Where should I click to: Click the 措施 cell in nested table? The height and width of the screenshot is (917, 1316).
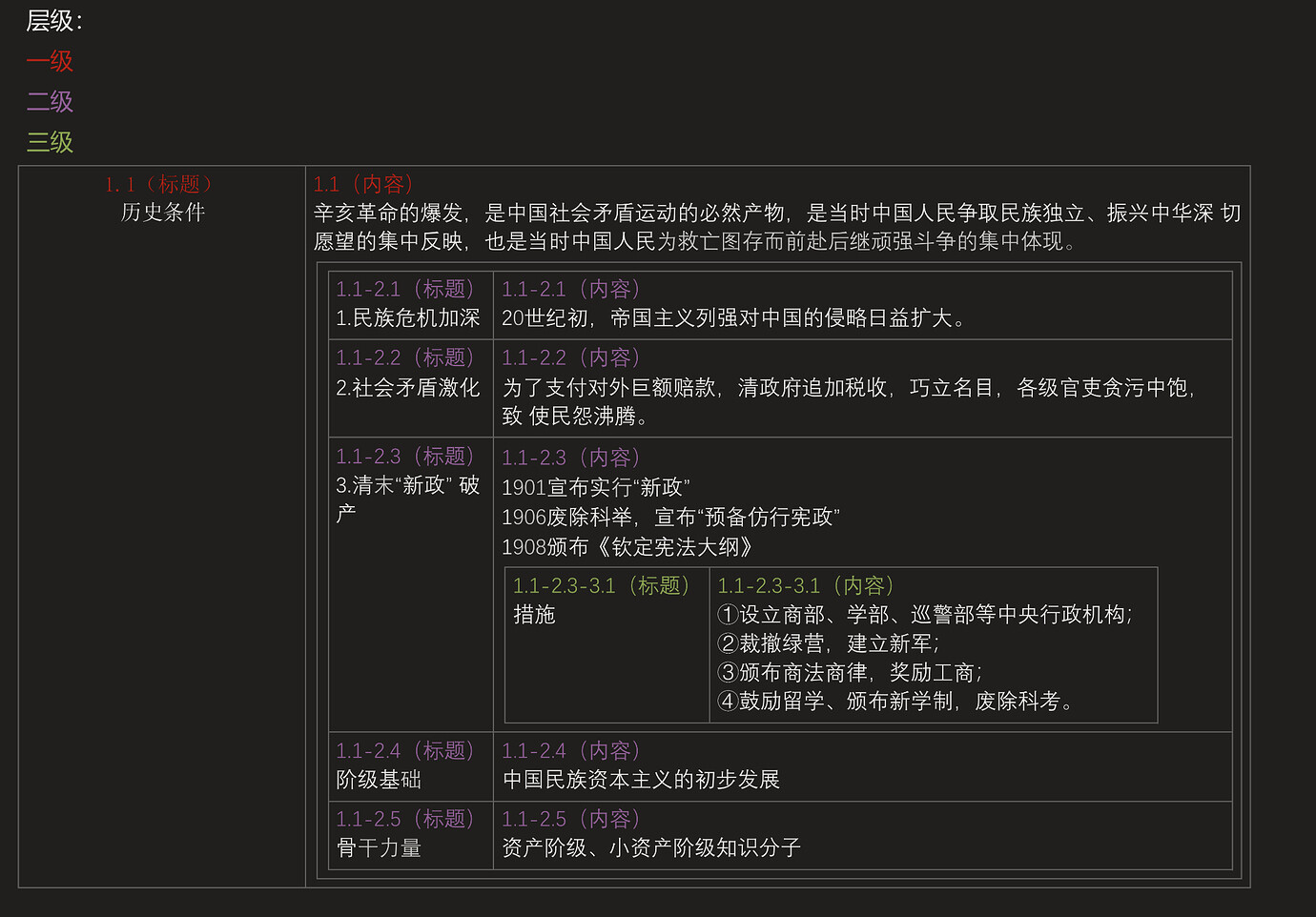pyautogui.click(x=534, y=615)
